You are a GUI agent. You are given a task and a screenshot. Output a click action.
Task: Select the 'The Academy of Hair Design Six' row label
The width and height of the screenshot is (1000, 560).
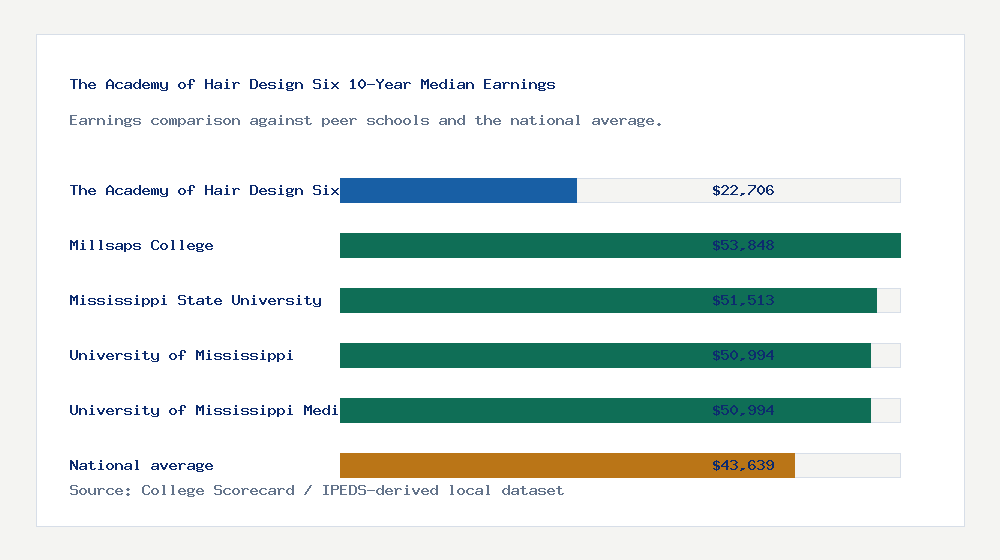click(x=204, y=191)
